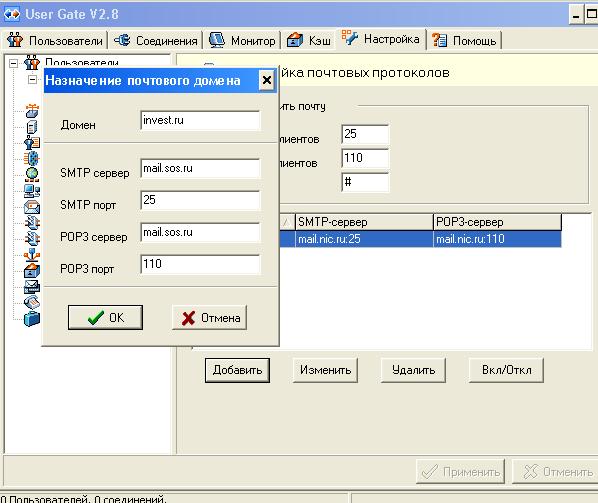Select the Настройка tab
The image size is (598, 503).
click(381, 39)
